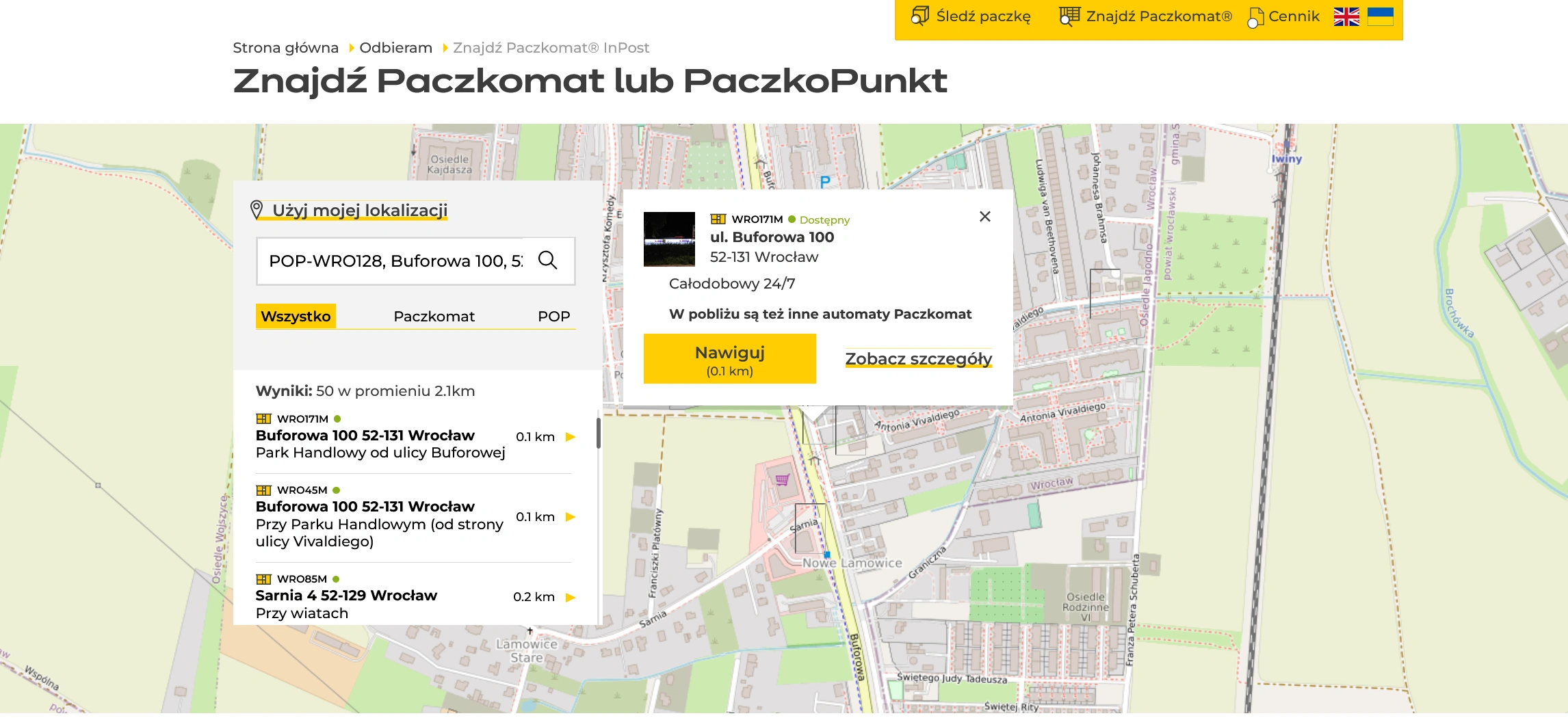This screenshot has width=1568, height=718.
Task: Click the Dostępny status label in popup
Action: tap(824, 220)
